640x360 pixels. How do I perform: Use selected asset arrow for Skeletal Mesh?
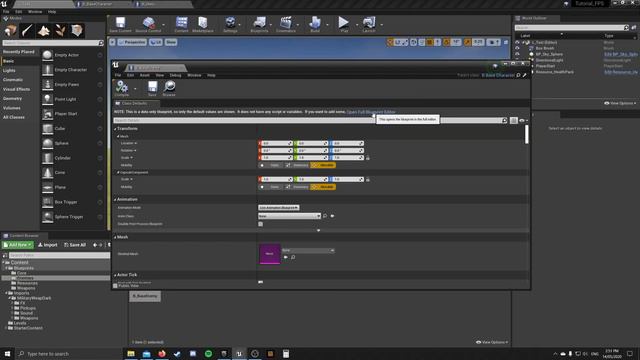click(285, 257)
